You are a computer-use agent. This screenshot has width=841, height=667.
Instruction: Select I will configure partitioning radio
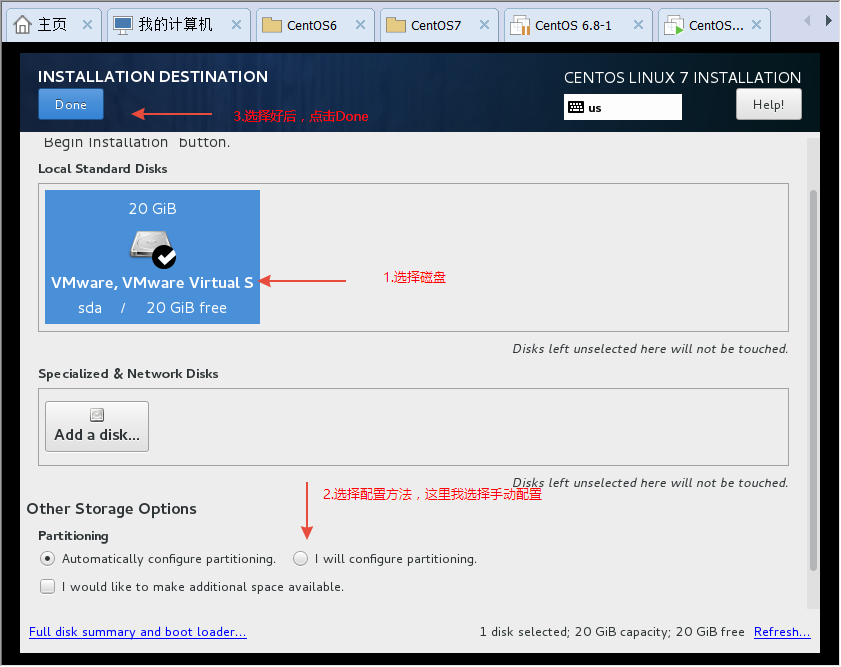coord(300,559)
